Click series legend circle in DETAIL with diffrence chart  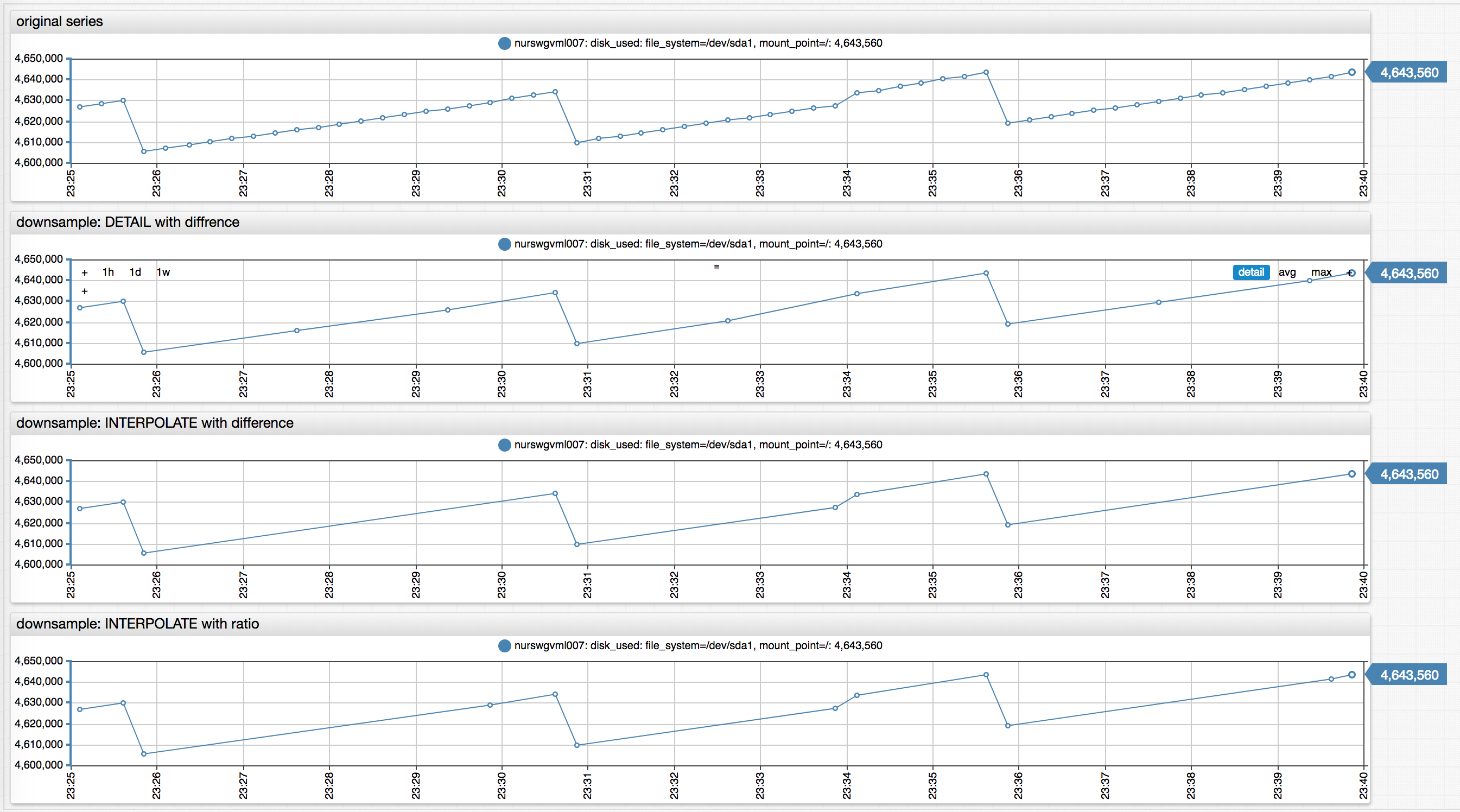[x=504, y=244]
